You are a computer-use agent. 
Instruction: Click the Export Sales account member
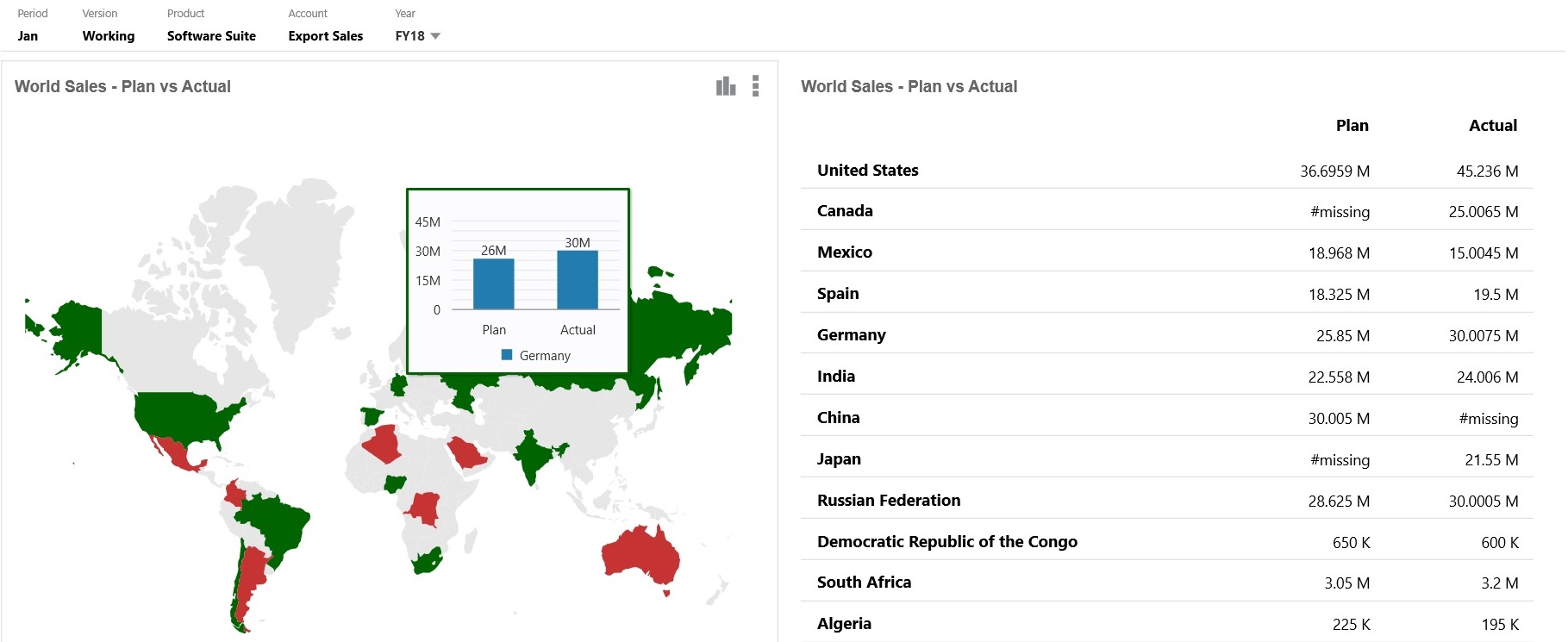(x=325, y=36)
